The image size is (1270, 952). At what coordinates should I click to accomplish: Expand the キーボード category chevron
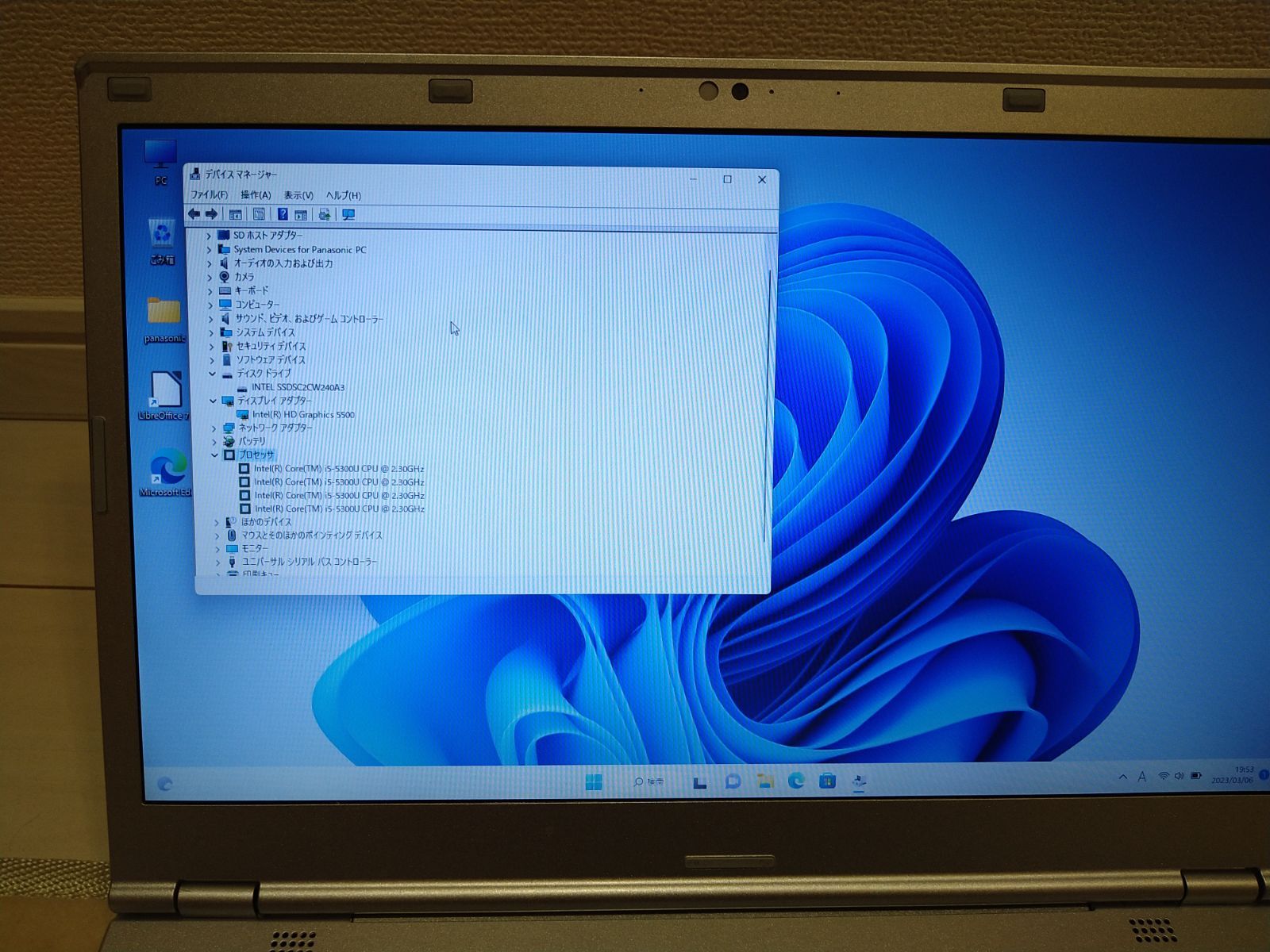tap(210, 290)
